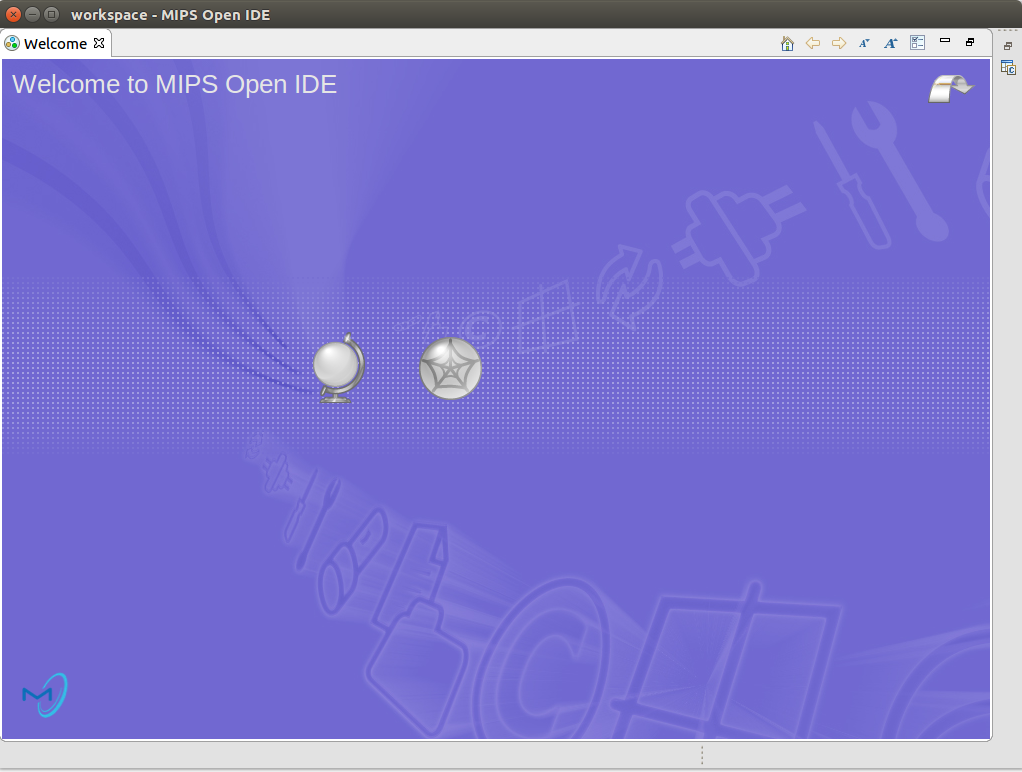Open the C/C++ perspective icon in right sidebar
This screenshot has height=772, width=1022.
pos(1008,67)
